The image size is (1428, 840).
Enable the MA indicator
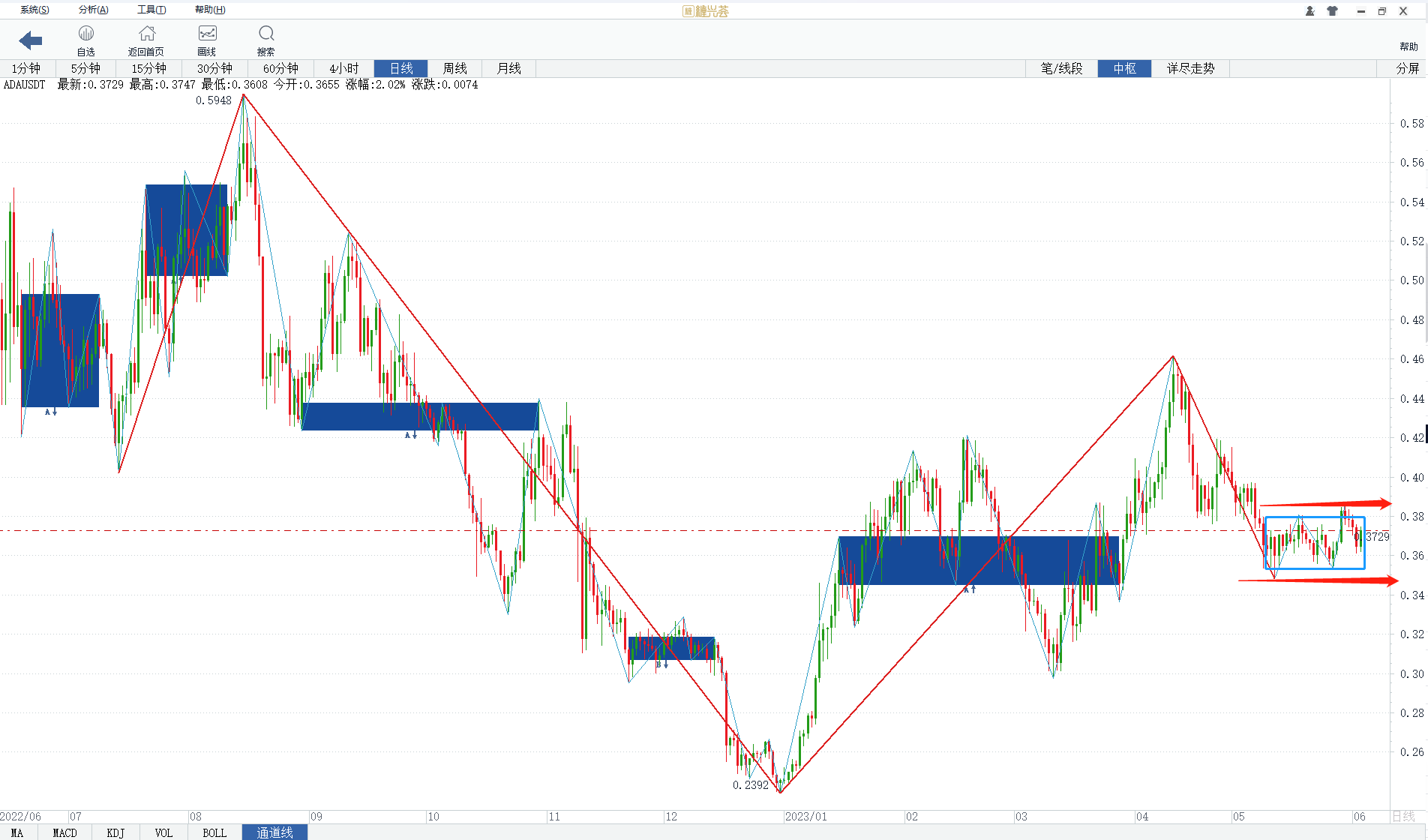[x=16, y=832]
